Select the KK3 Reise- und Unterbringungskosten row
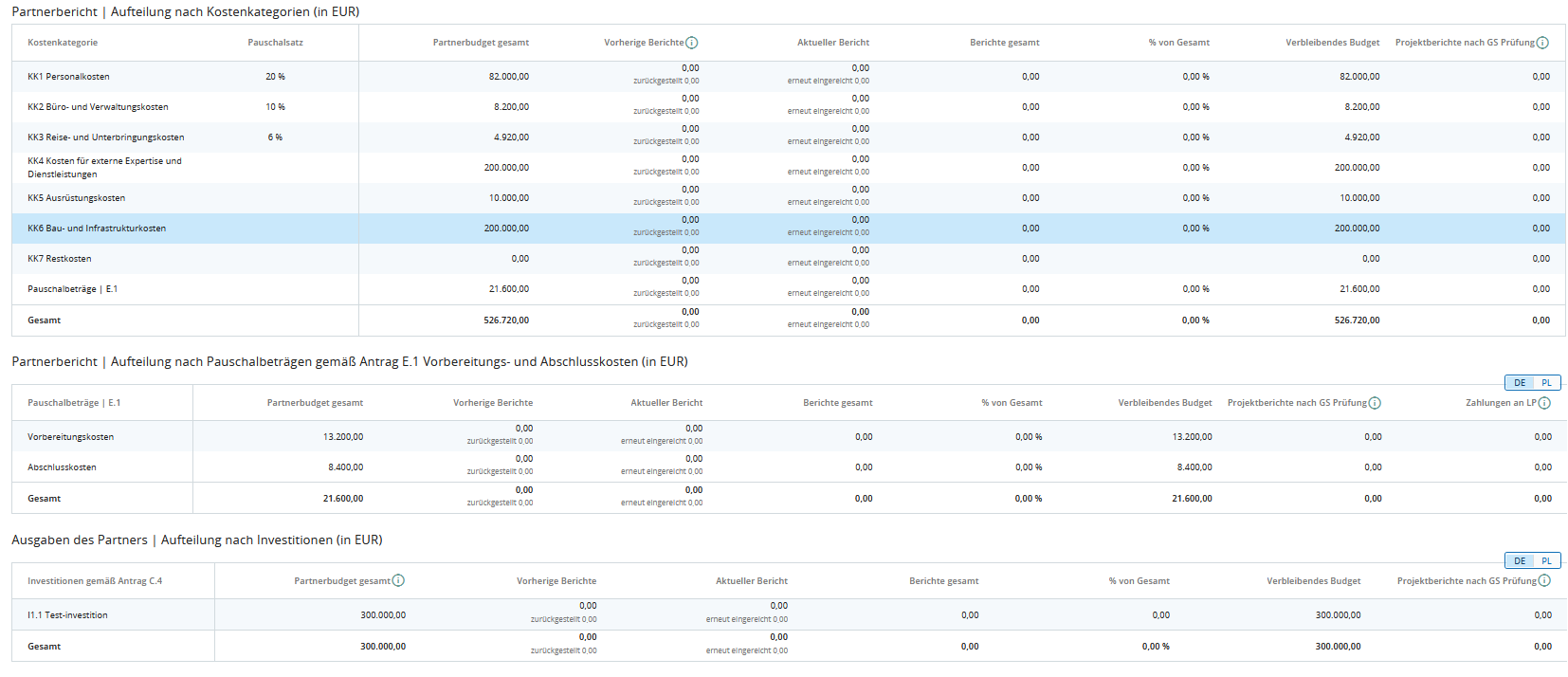This screenshot has height=677, width=1568. (x=105, y=137)
